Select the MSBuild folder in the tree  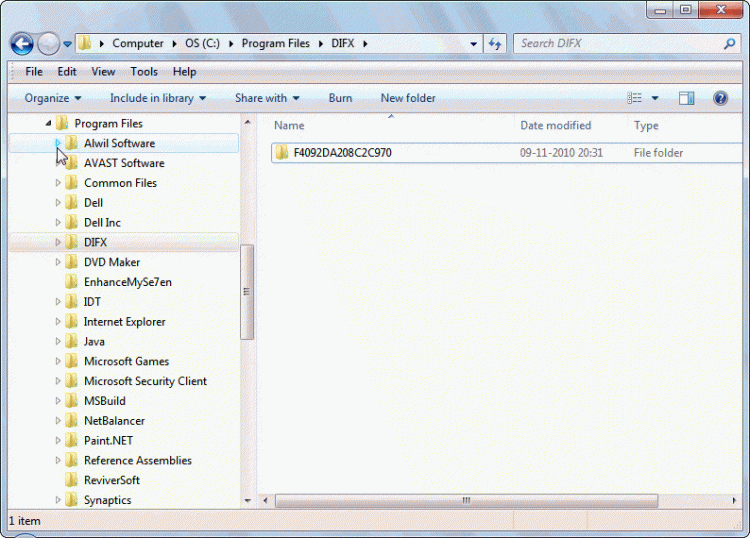click(105, 401)
